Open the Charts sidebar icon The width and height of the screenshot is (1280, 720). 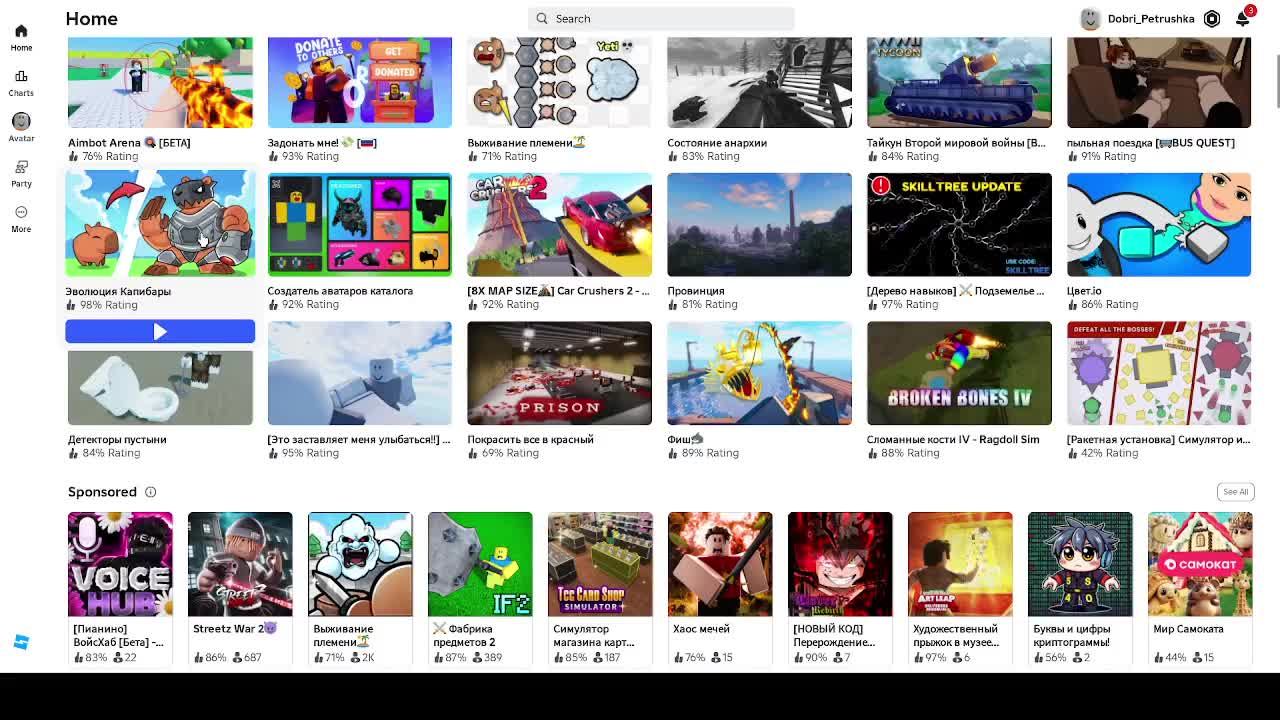click(21, 83)
